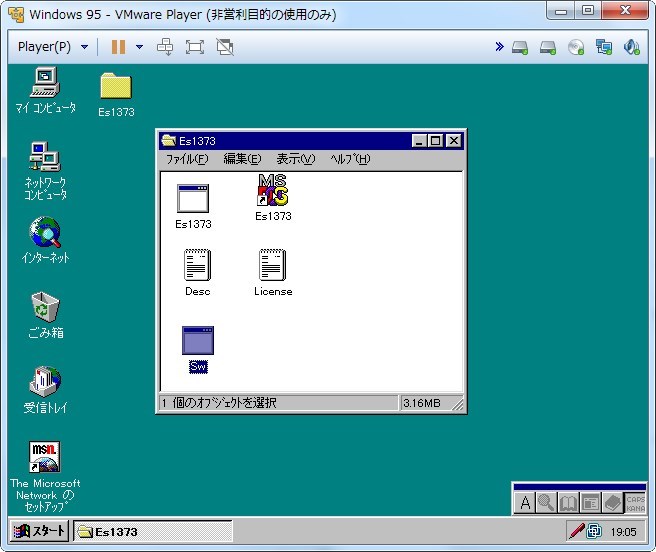This screenshot has width=656, height=552.
Task: Maximize the Es1373 folder window
Action: click(x=435, y=141)
